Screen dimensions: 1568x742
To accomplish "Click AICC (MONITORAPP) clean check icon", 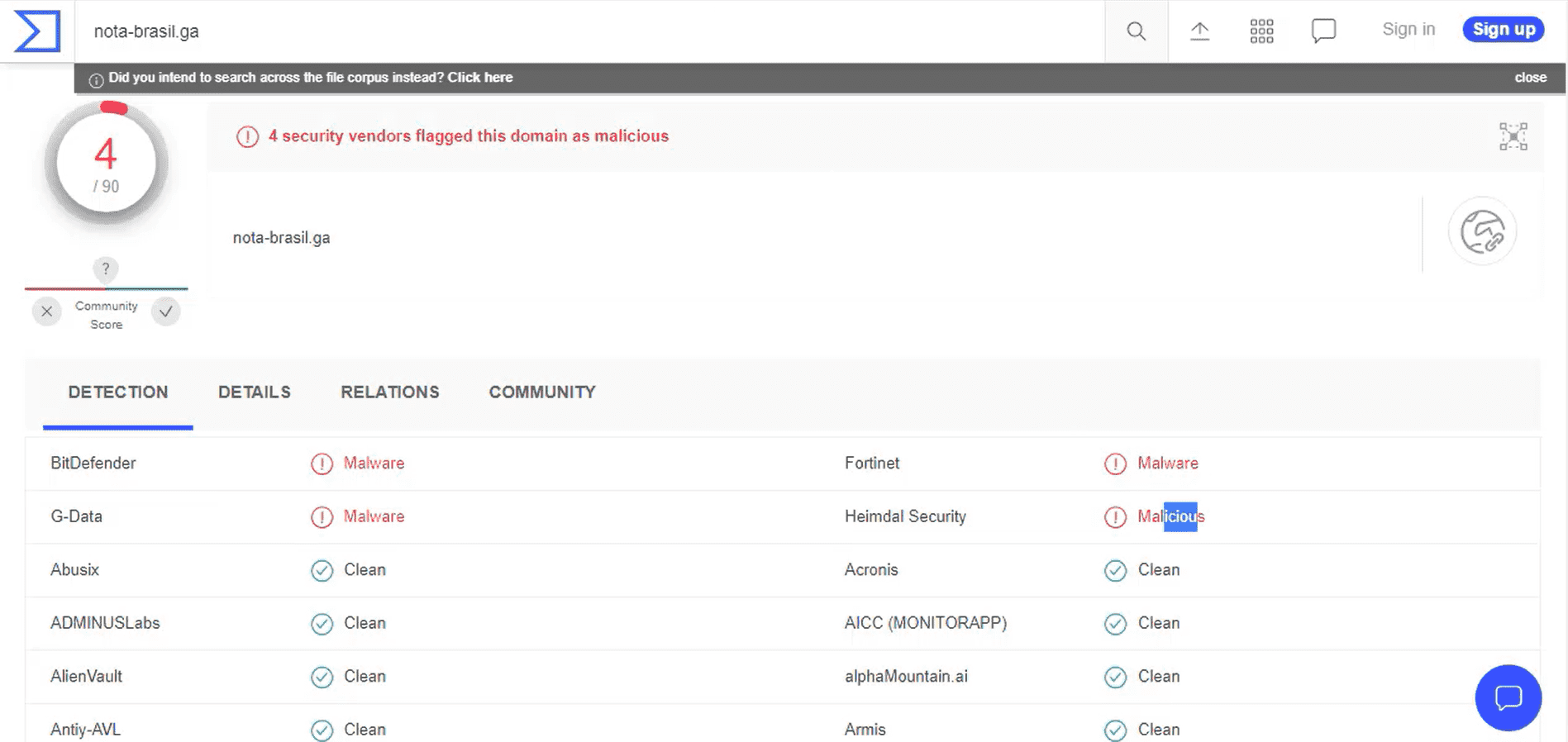I will pos(1115,624).
